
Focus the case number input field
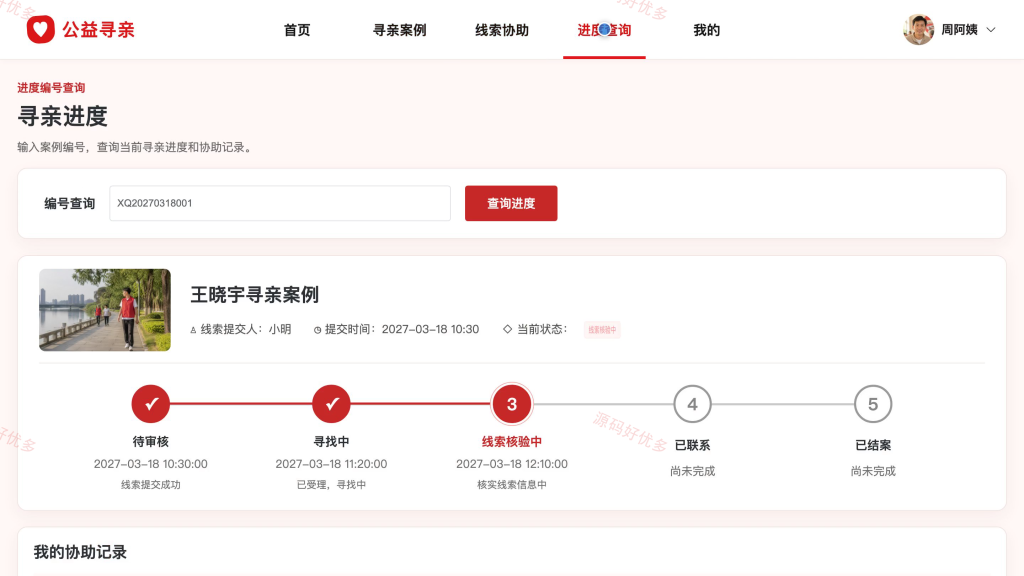click(x=280, y=203)
